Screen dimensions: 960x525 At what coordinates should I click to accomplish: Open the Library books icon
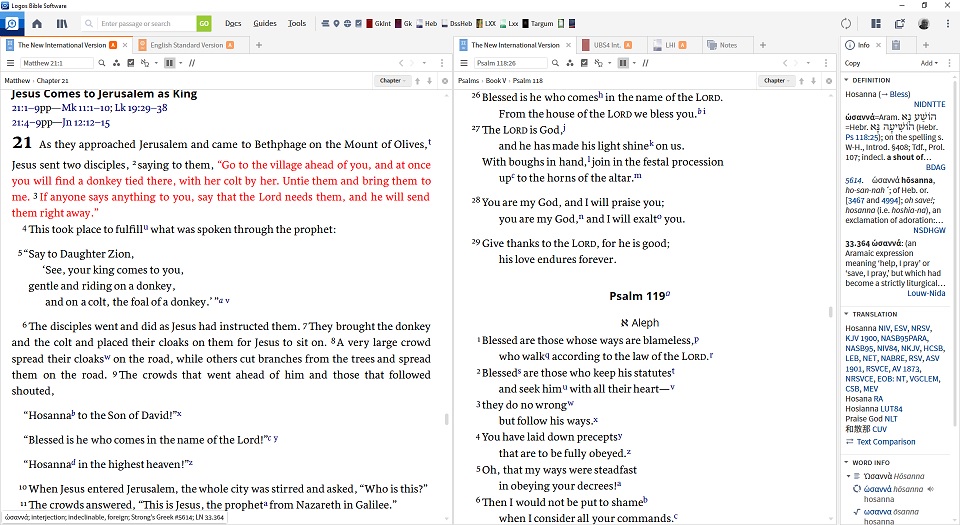pos(62,23)
